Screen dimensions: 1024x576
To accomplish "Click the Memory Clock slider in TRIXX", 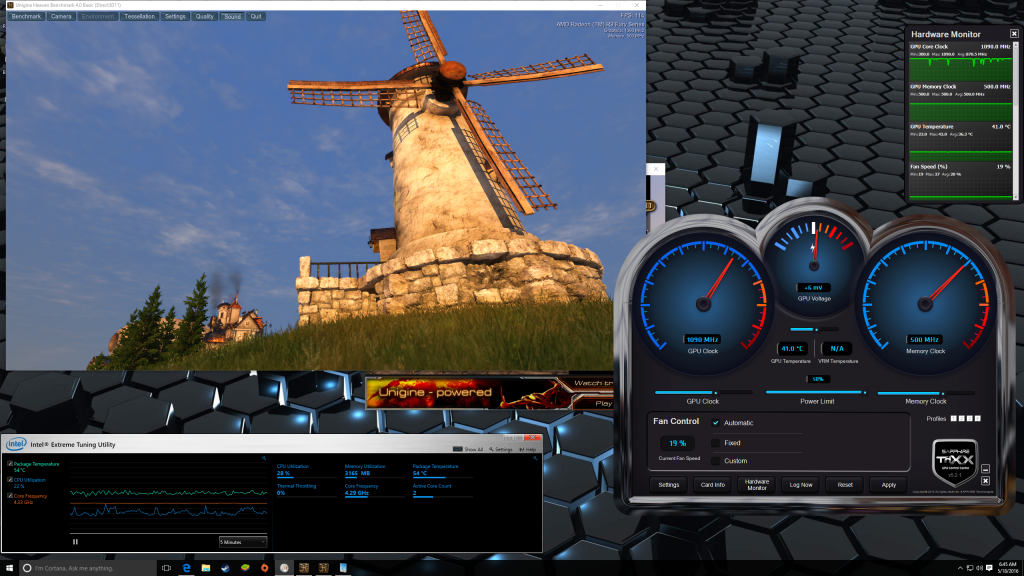I will pyautogui.click(x=926, y=393).
